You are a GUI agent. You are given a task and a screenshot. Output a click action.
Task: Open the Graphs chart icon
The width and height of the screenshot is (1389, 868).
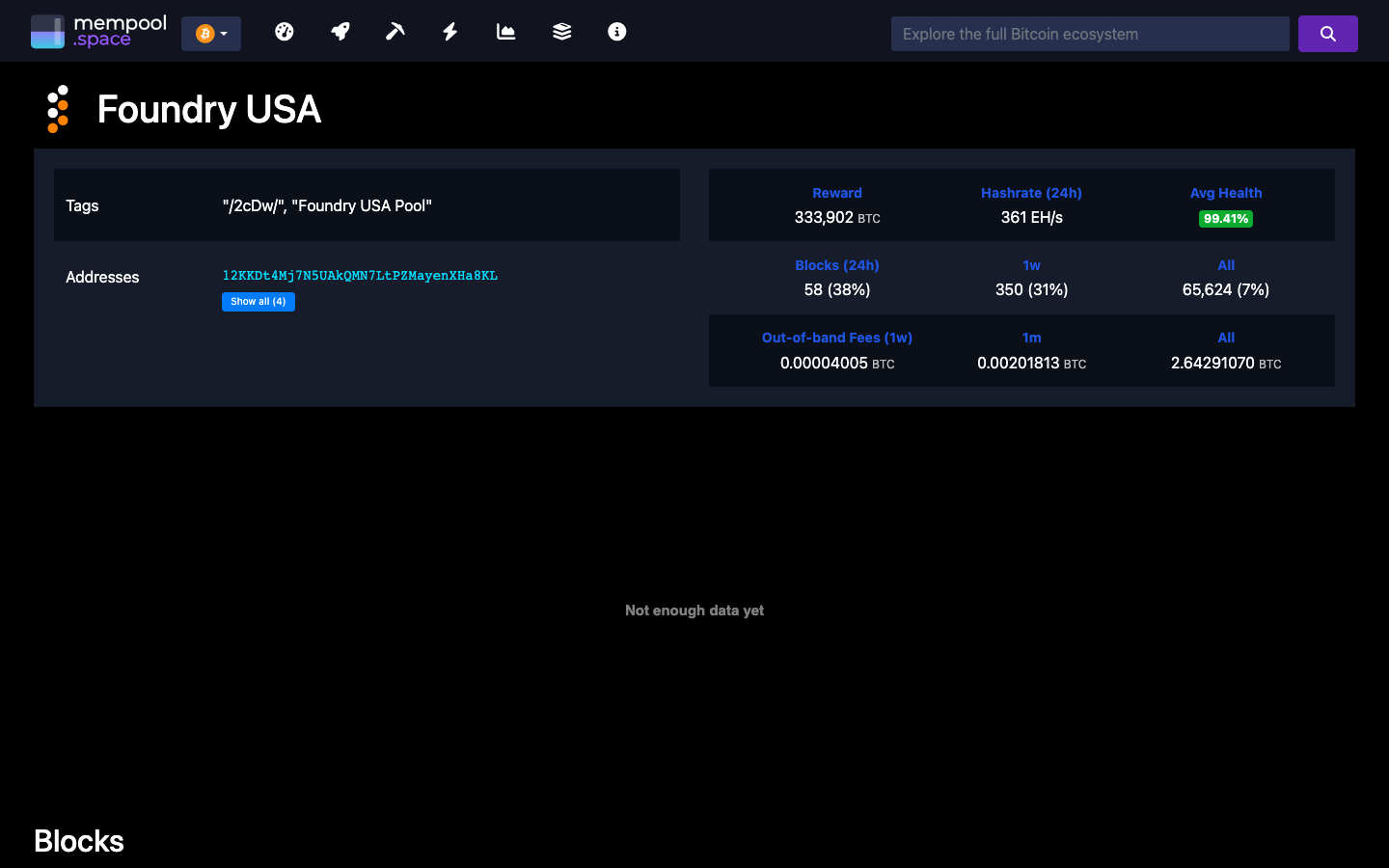(x=505, y=32)
